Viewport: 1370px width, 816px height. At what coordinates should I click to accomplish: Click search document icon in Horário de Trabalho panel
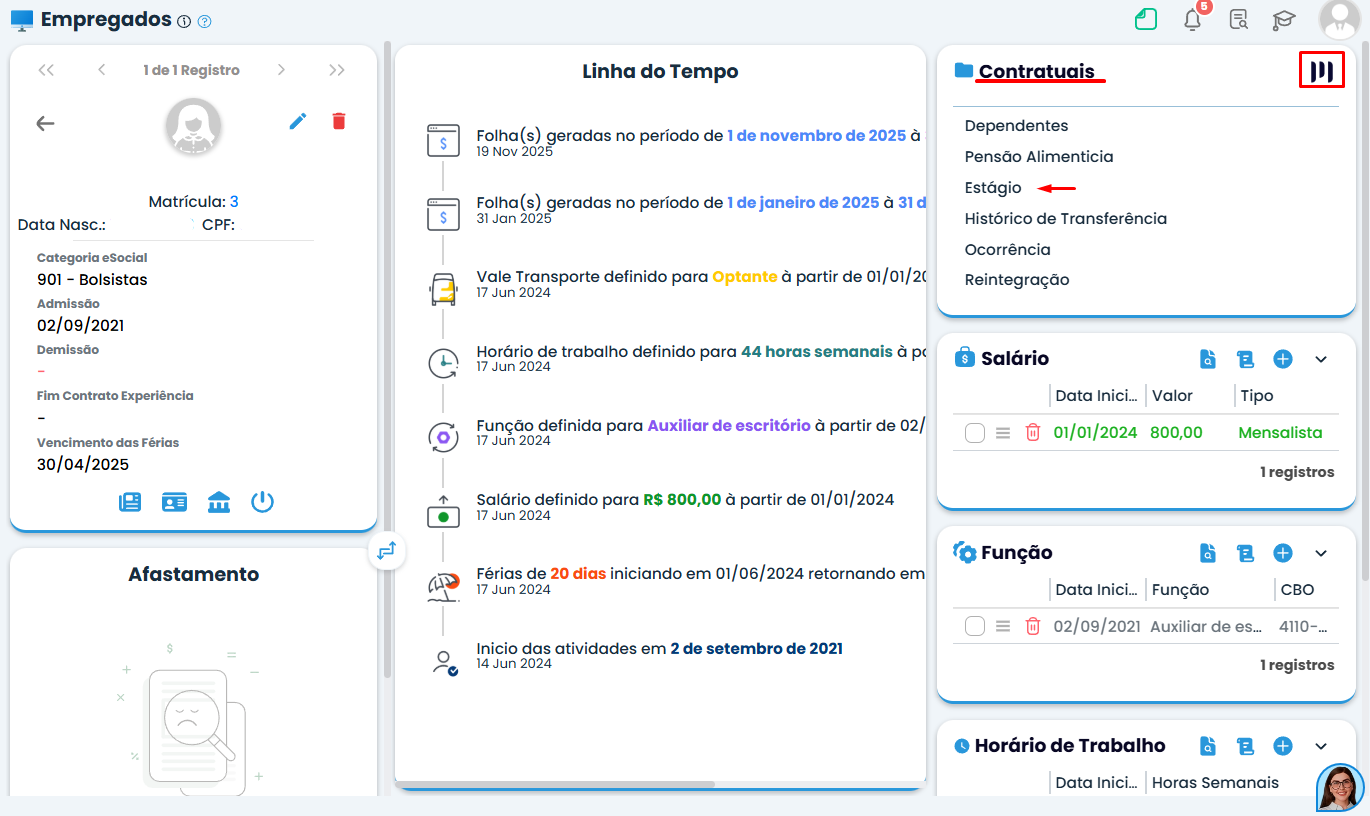(x=1209, y=746)
